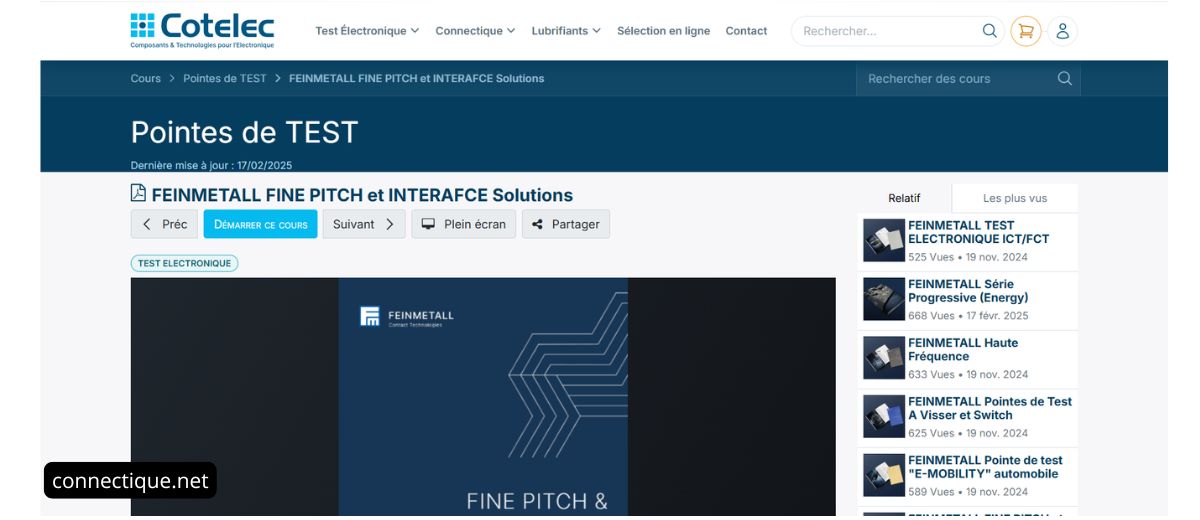Open the FEINMETALL Haute Fréquence thumbnail

point(884,358)
